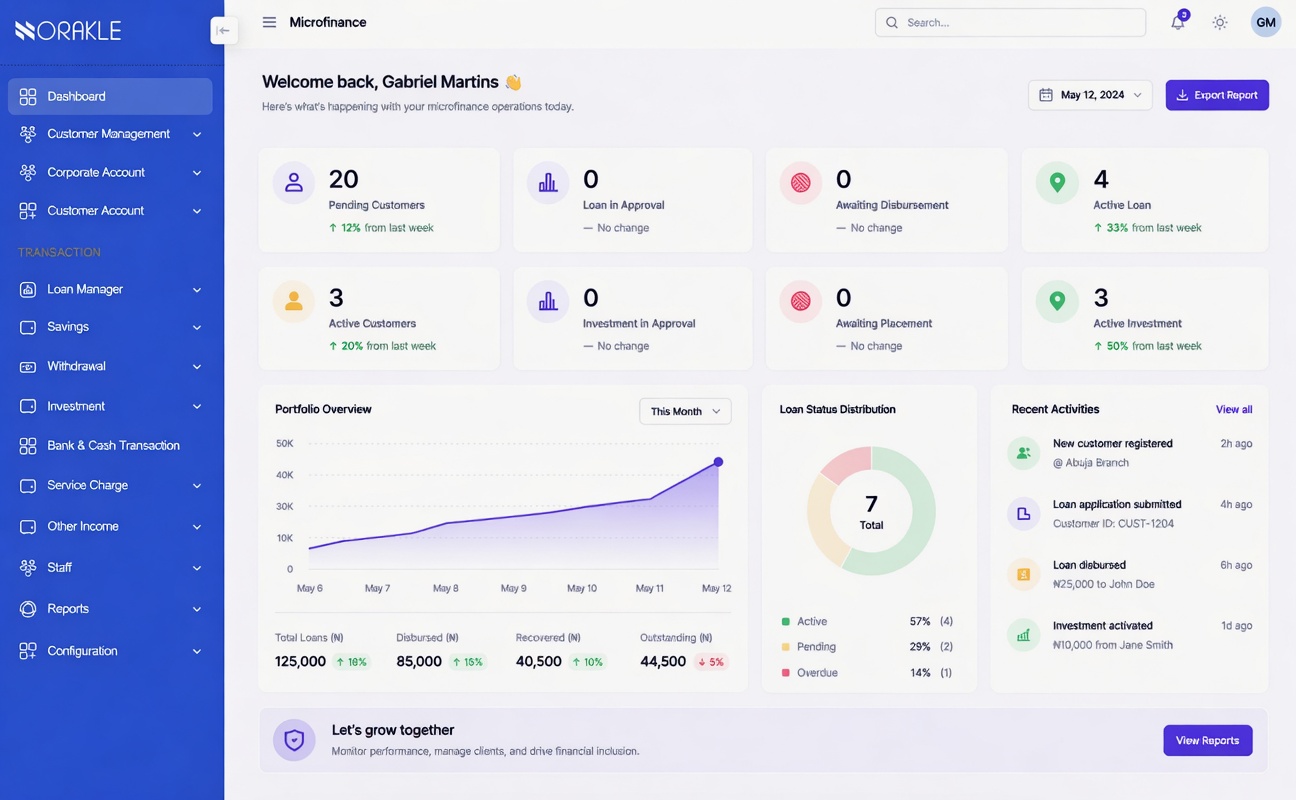
Task: Click the Loan in Approval chart icon
Action: coord(548,183)
